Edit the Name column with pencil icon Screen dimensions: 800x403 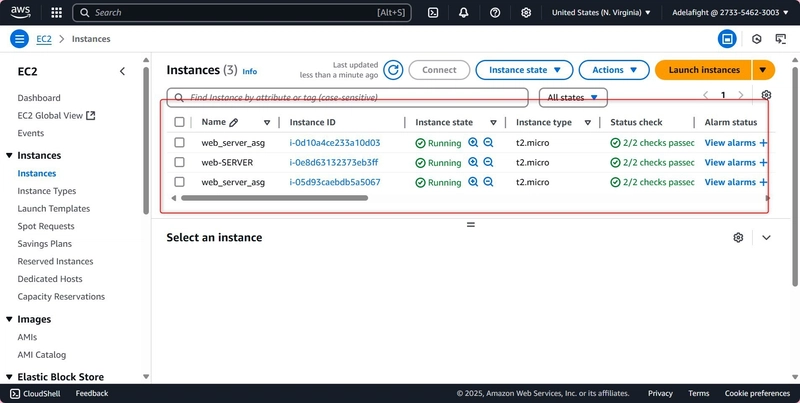[234, 122]
